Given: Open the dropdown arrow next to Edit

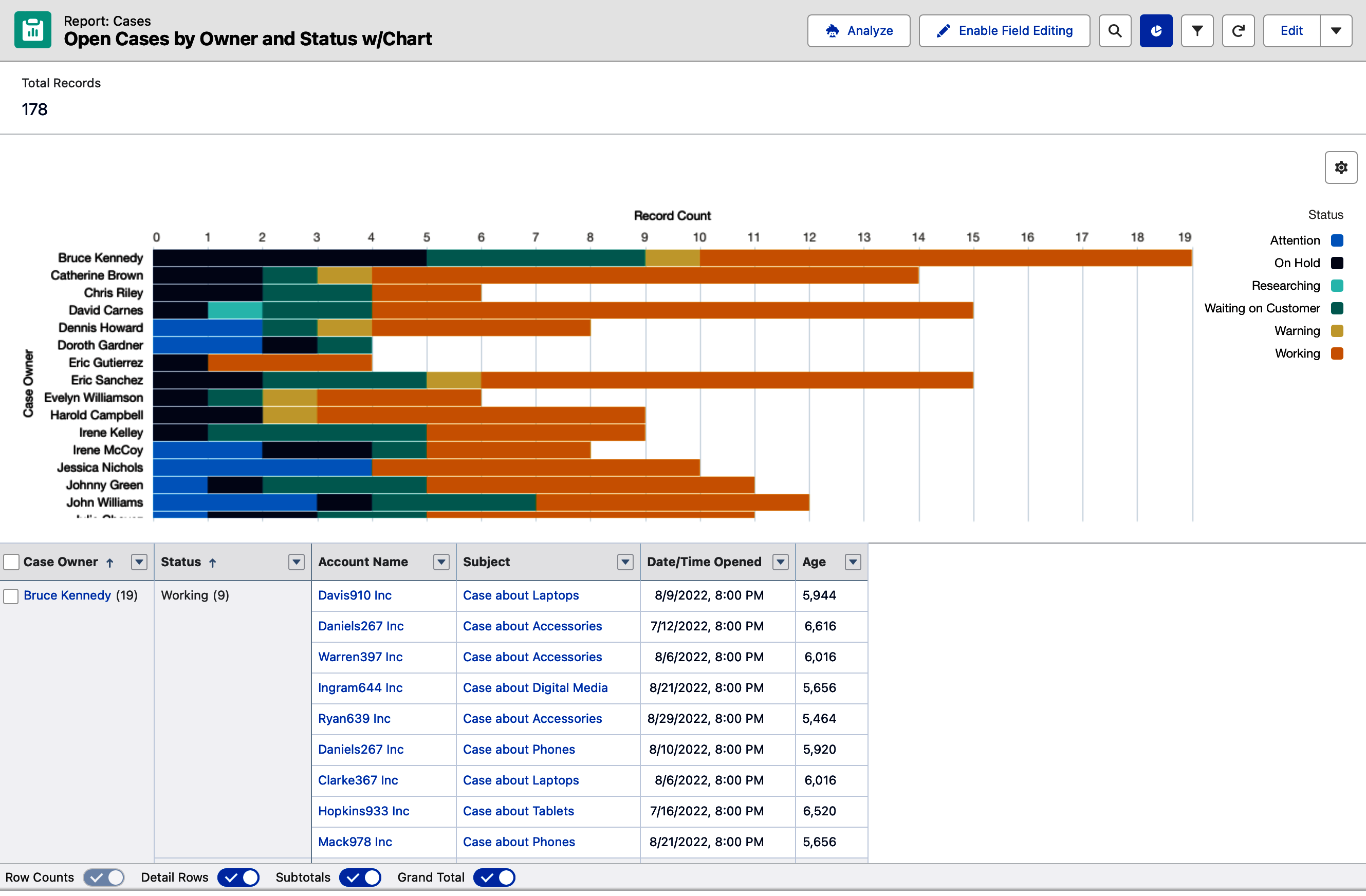Looking at the screenshot, I should pyautogui.click(x=1336, y=31).
